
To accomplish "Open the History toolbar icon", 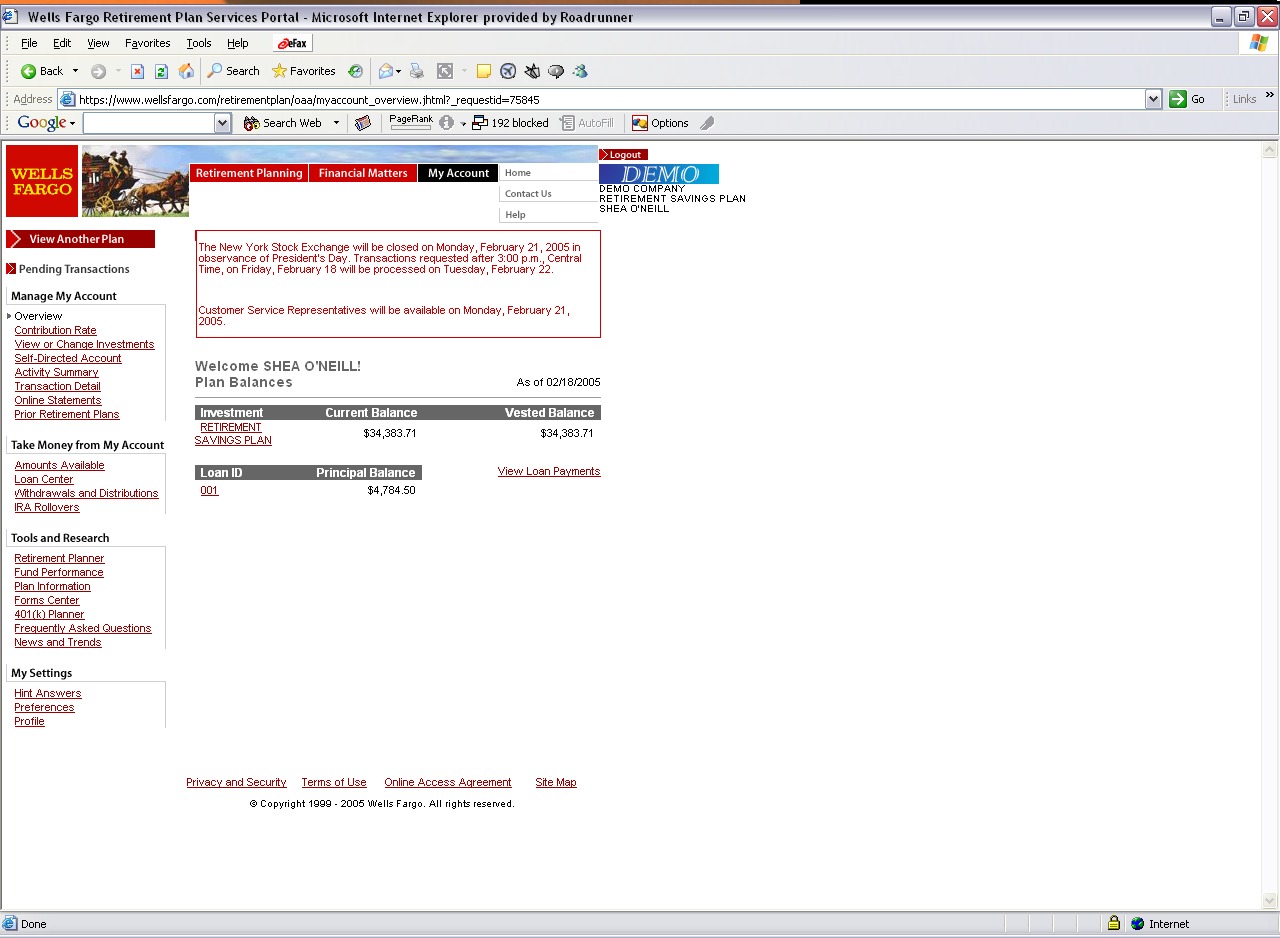I will tap(355, 71).
